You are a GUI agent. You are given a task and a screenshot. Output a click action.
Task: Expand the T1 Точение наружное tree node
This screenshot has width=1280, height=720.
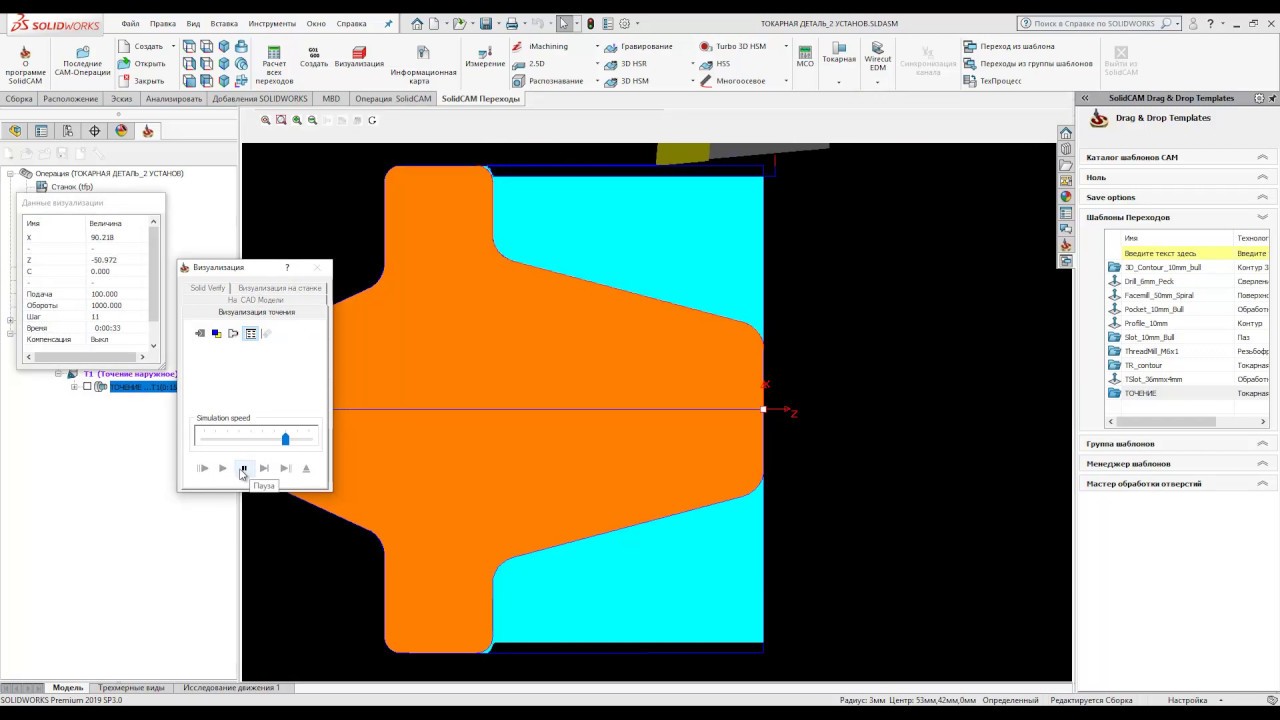[x=58, y=374]
